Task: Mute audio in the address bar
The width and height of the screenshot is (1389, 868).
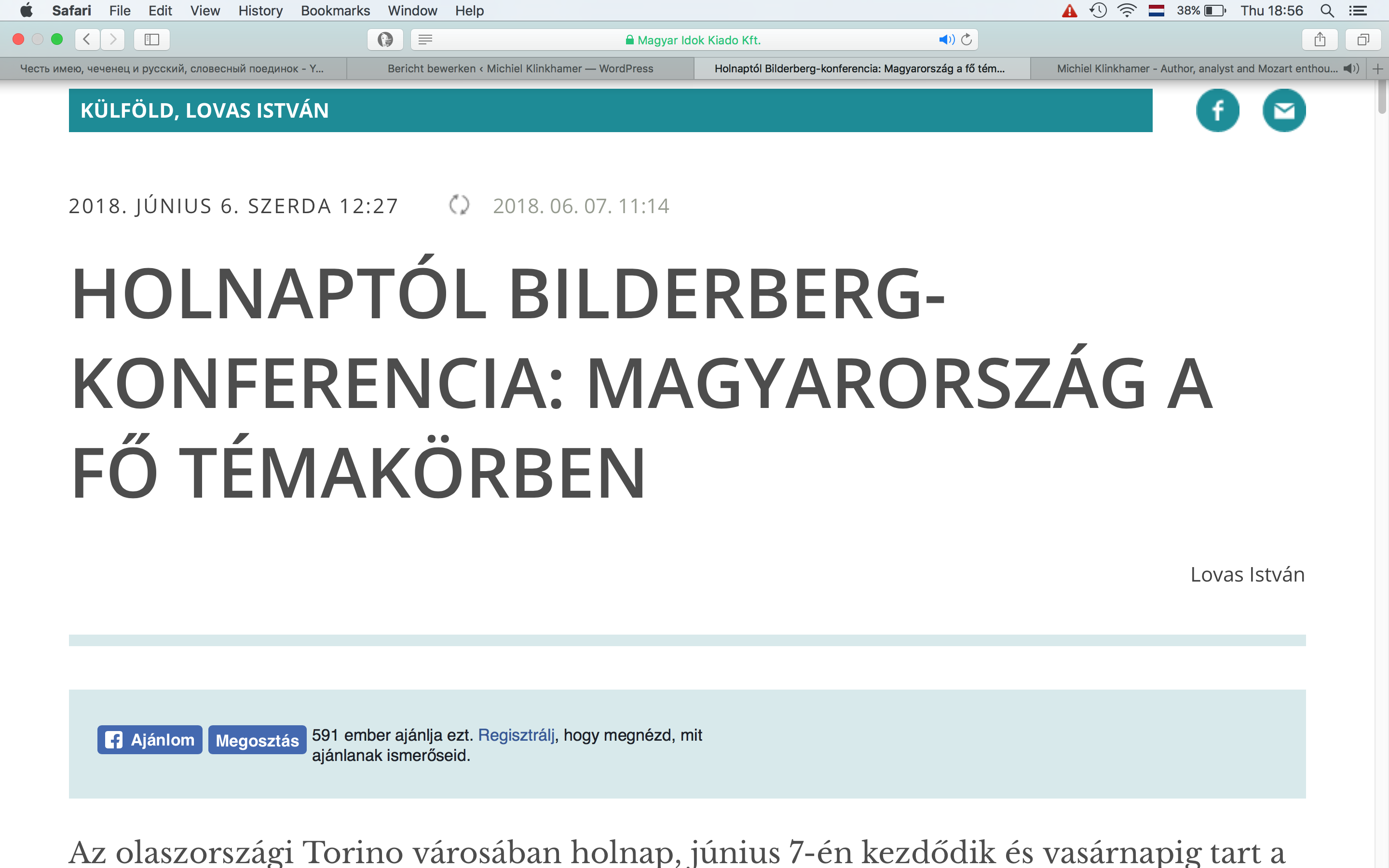Action: tap(946, 40)
